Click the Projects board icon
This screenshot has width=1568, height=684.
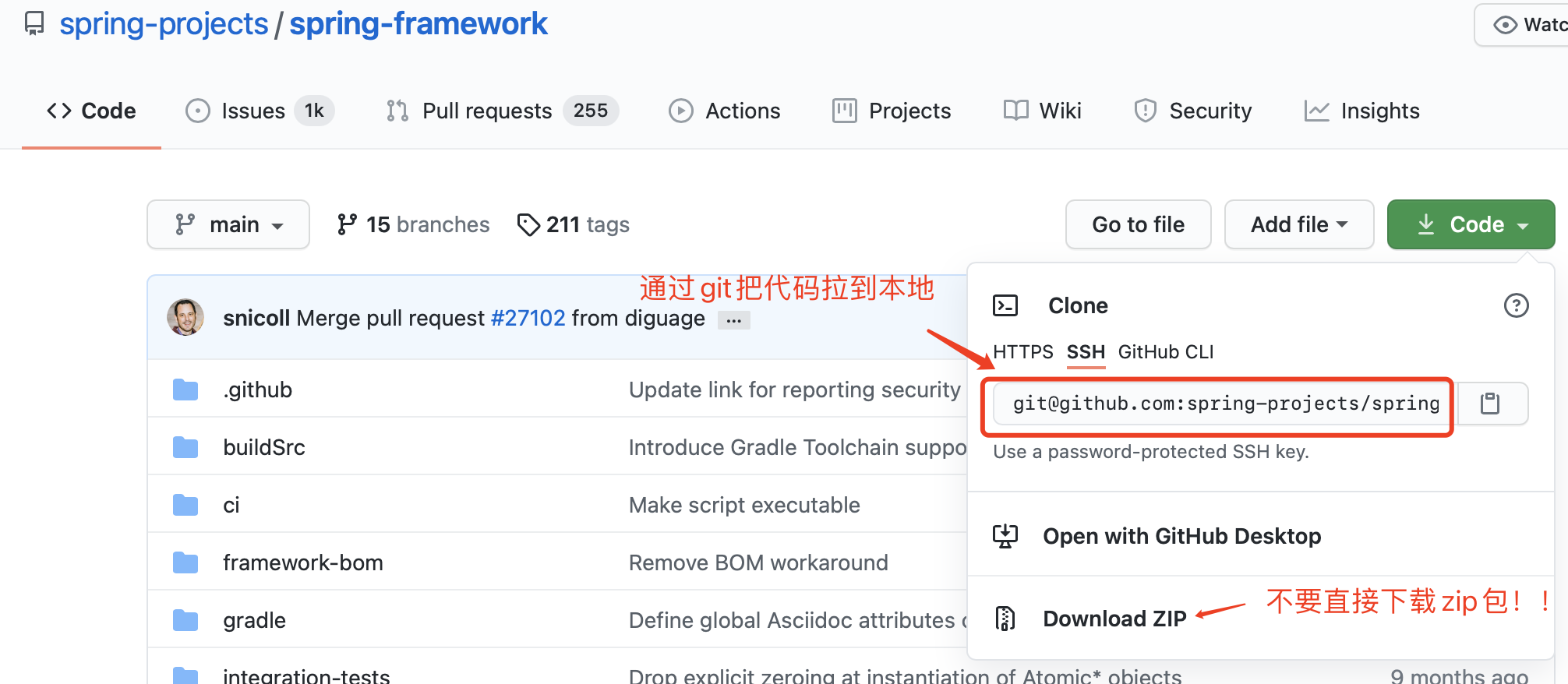pos(845,111)
